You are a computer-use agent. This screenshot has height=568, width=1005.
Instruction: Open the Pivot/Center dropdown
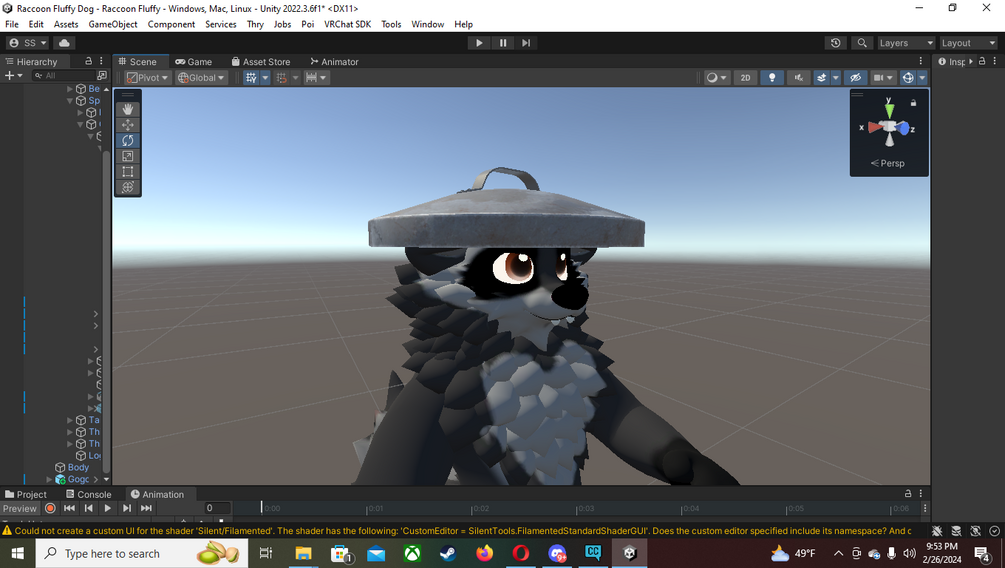coord(147,78)
